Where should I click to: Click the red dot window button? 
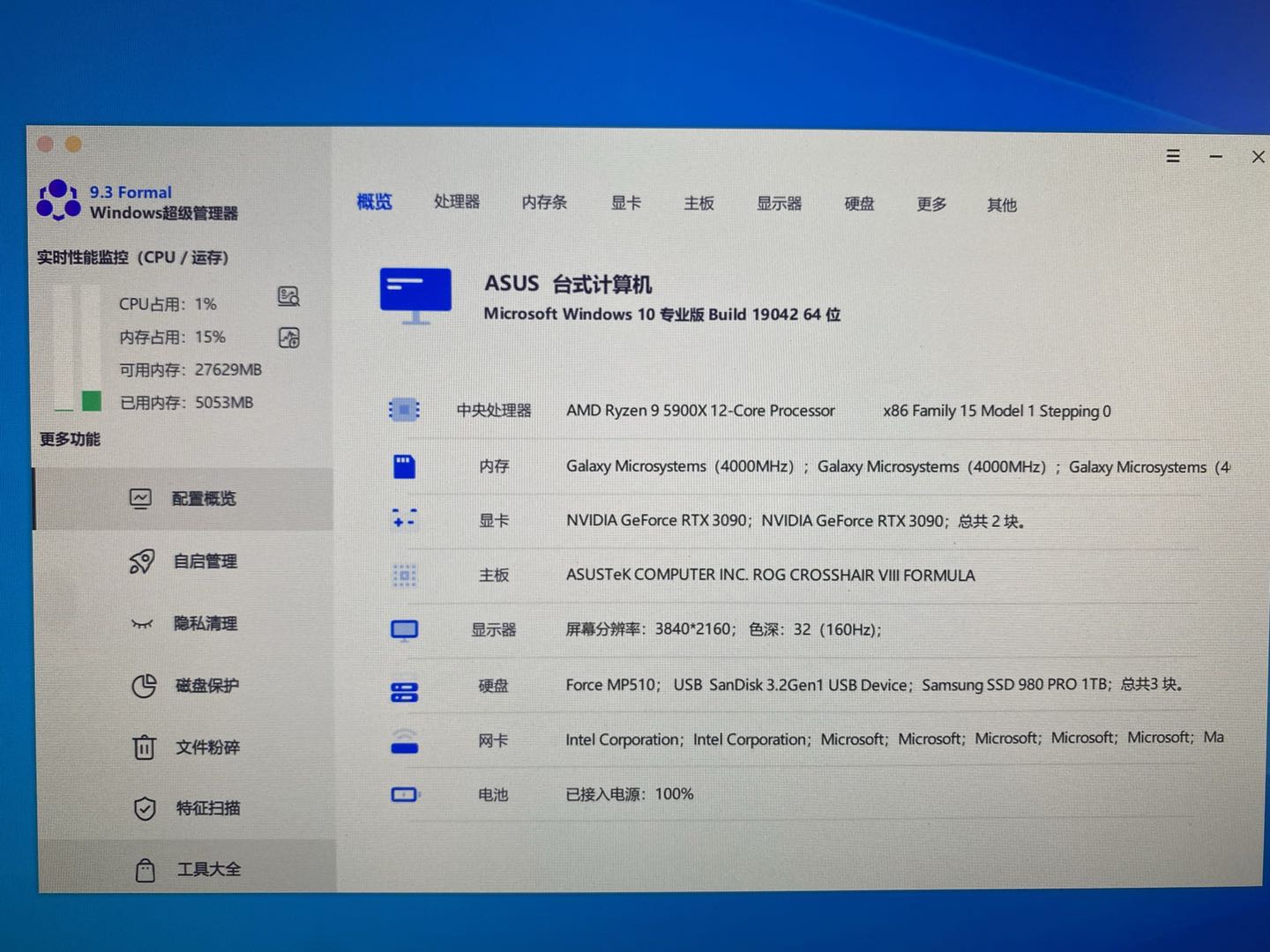(46, 144)
